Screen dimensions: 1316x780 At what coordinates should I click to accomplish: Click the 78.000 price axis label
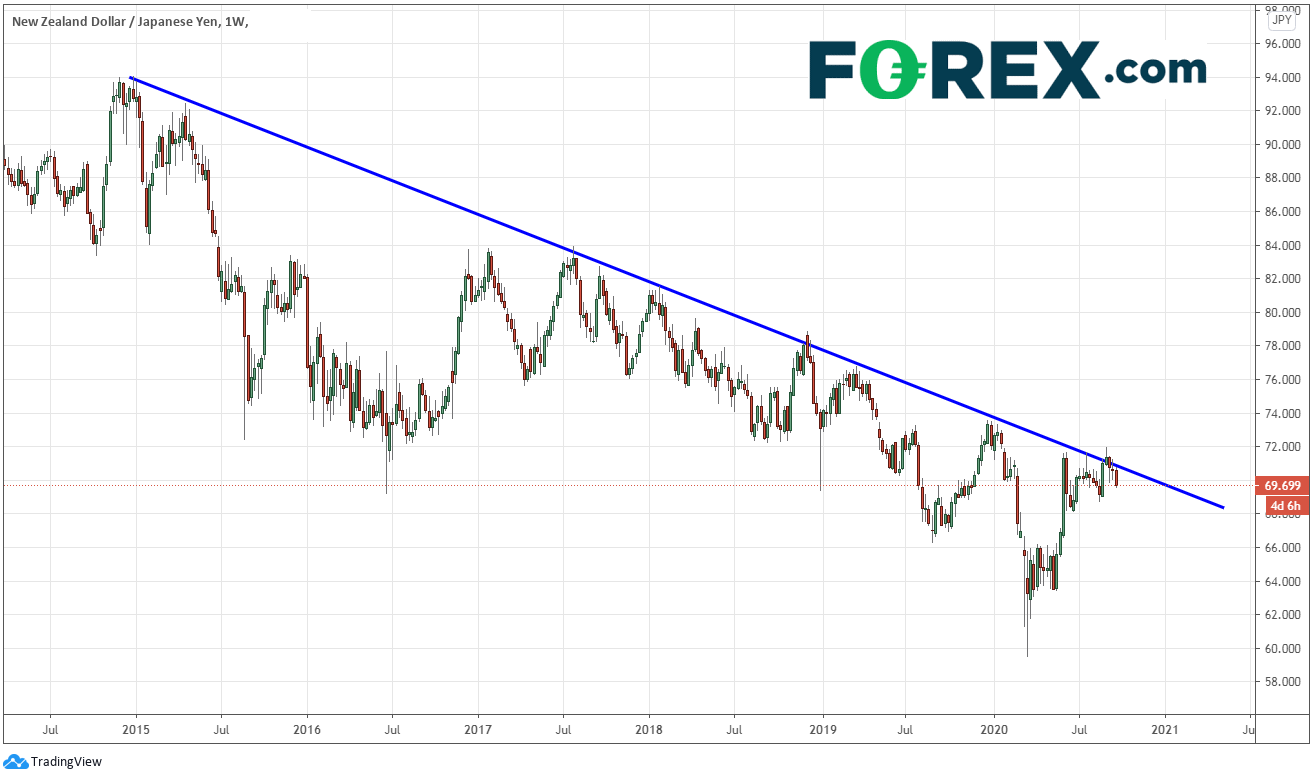[x=1282, y=346]
